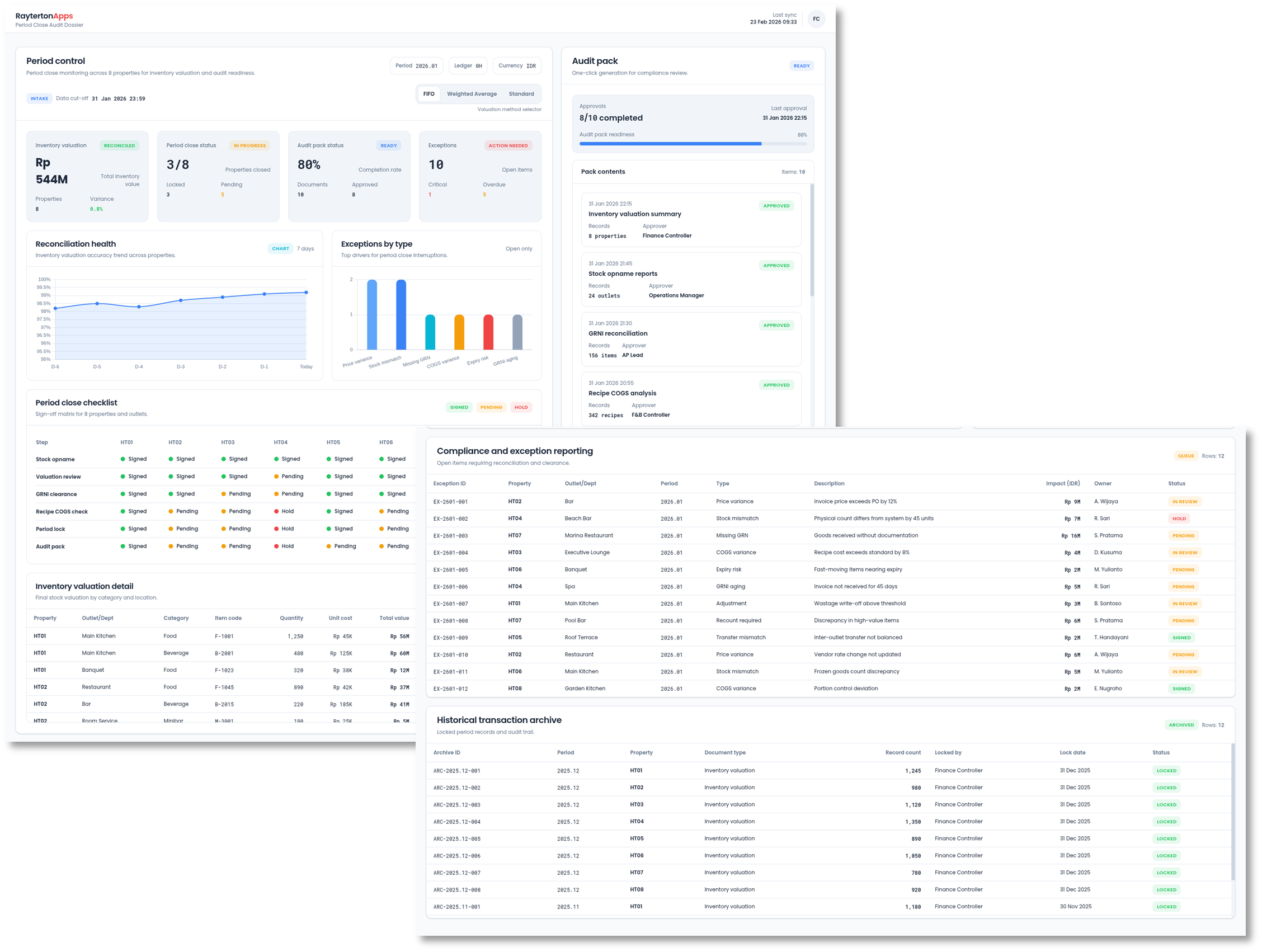The height and width of the screenshot is (952, 1262).
Task: Open the Period 2026.01 selector
Action: click(416, 65)
